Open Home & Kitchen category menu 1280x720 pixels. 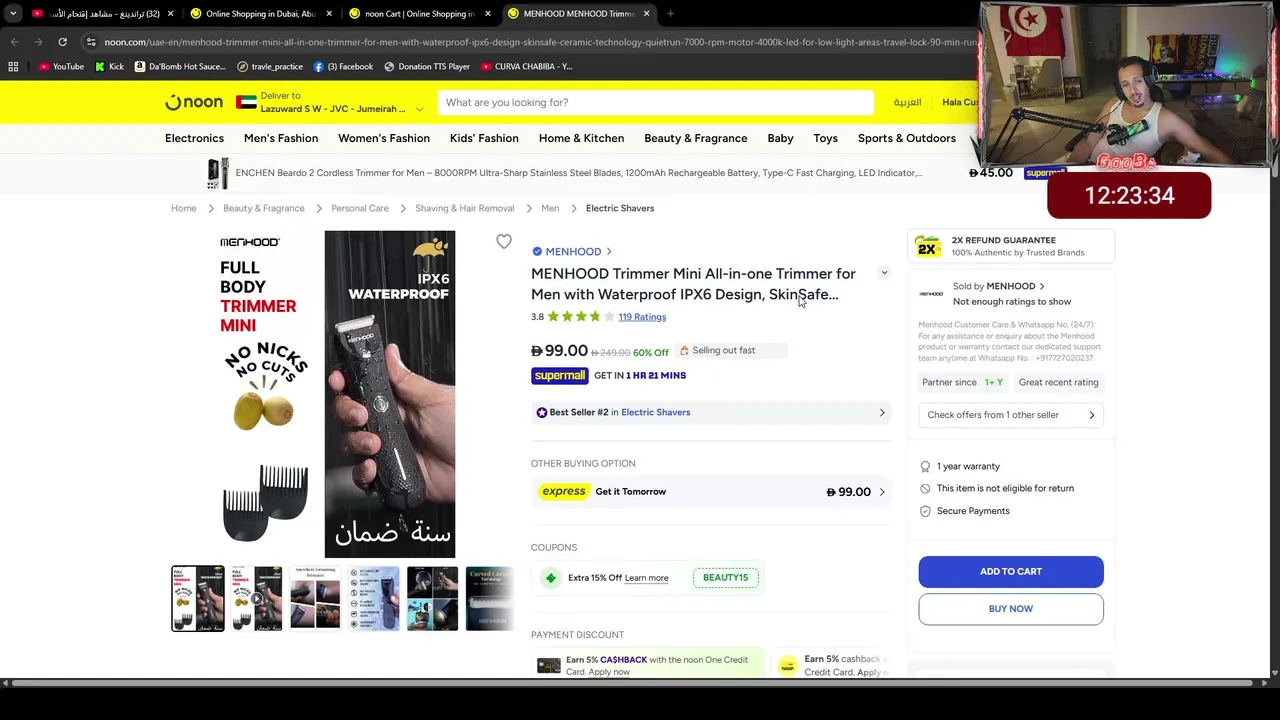[x=581, y=138]
